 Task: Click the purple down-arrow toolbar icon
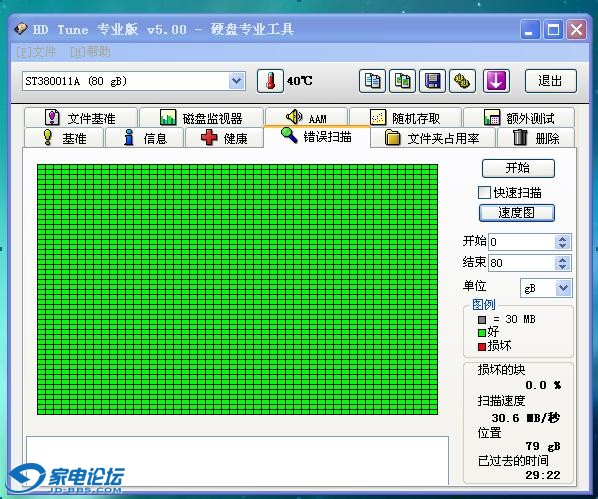(x=496, y=81)
